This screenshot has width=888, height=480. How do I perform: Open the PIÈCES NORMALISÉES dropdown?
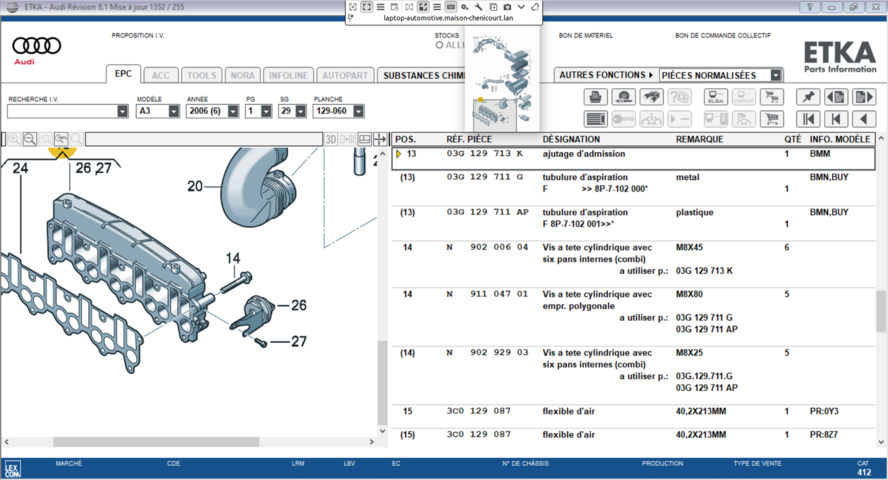[x=776, y=75]
